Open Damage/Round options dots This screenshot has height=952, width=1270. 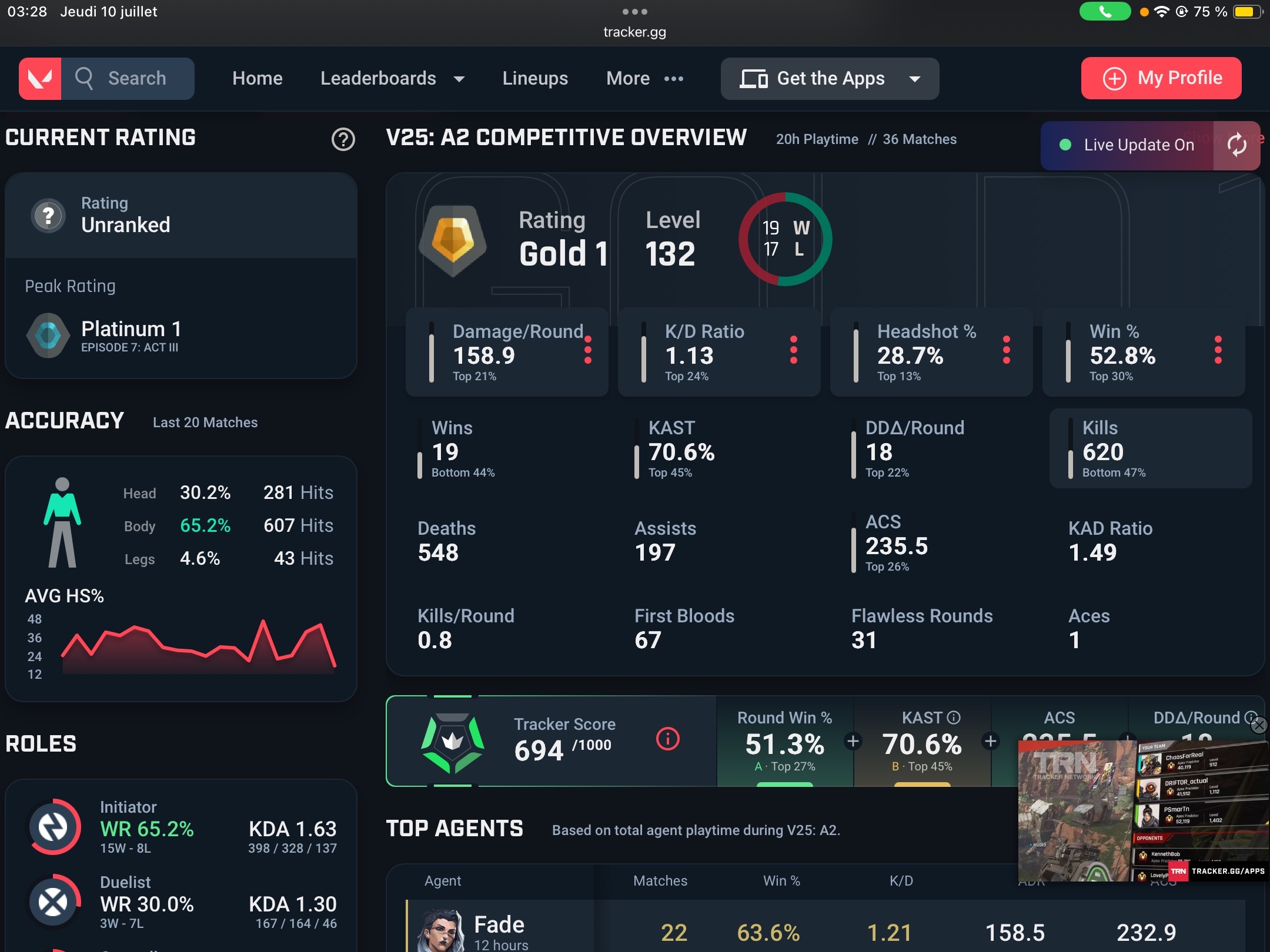pyautogui.click(x=588, y=350)
